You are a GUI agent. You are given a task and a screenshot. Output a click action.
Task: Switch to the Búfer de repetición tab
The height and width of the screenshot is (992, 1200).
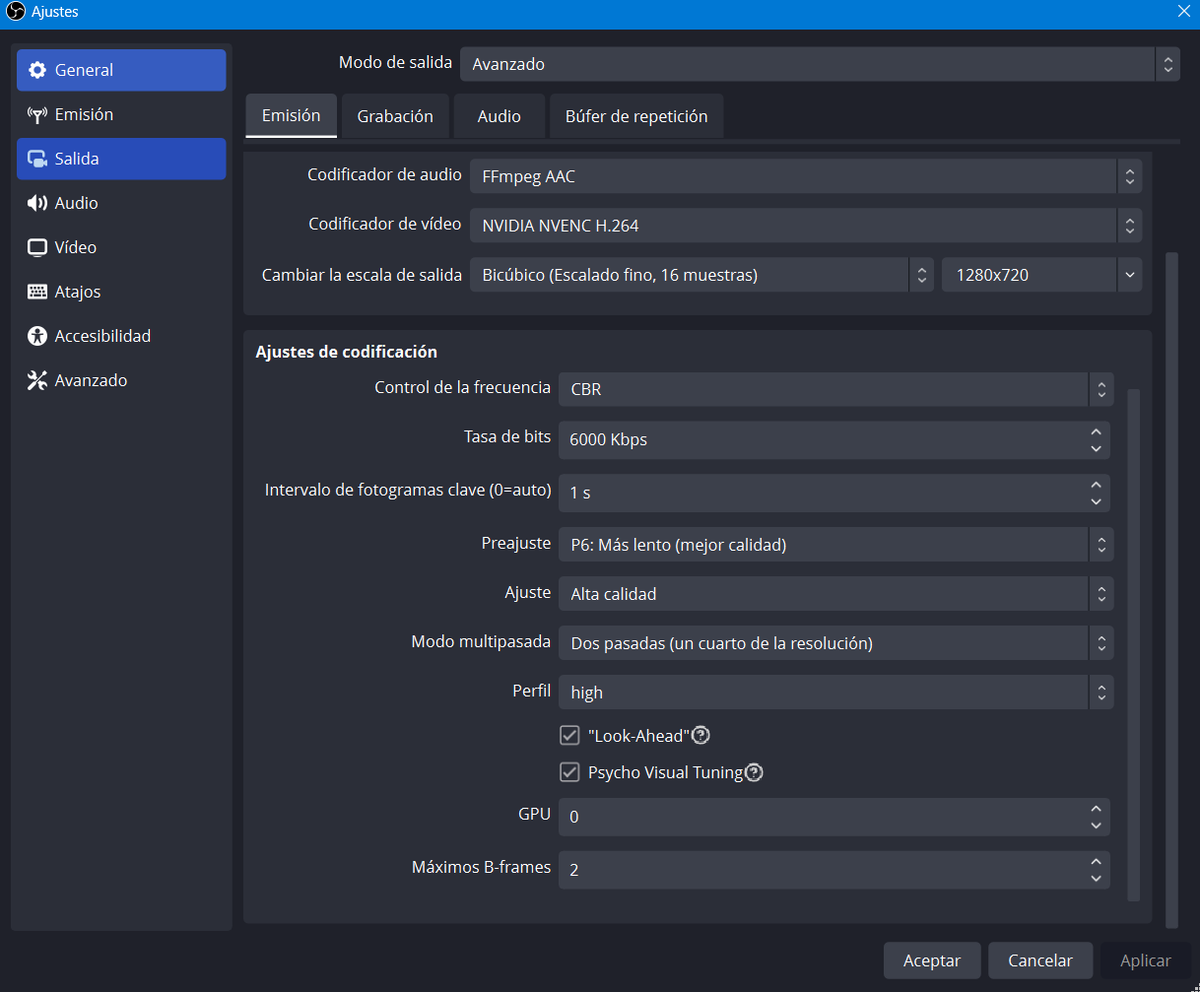636,116
